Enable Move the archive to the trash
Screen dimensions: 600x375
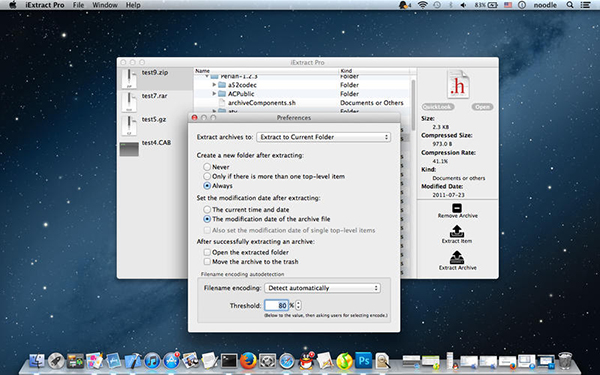(207, 262)
